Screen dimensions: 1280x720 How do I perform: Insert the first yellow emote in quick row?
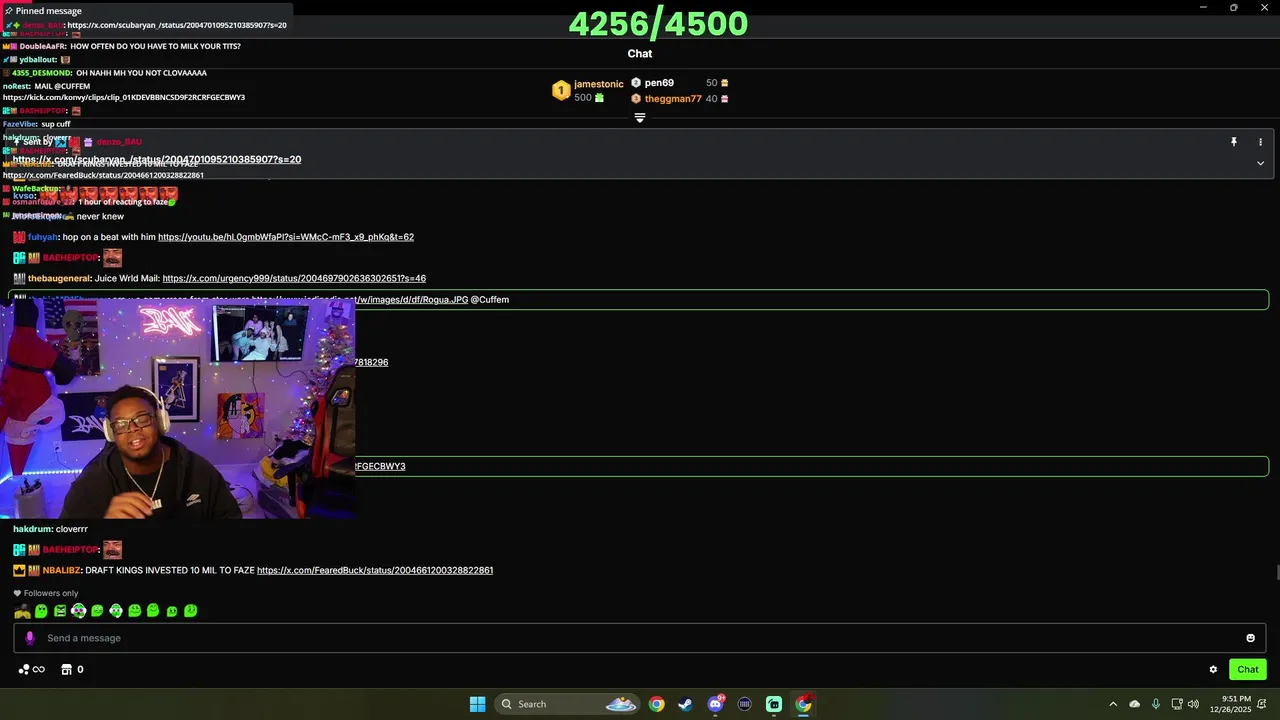(x=22, y=611)
